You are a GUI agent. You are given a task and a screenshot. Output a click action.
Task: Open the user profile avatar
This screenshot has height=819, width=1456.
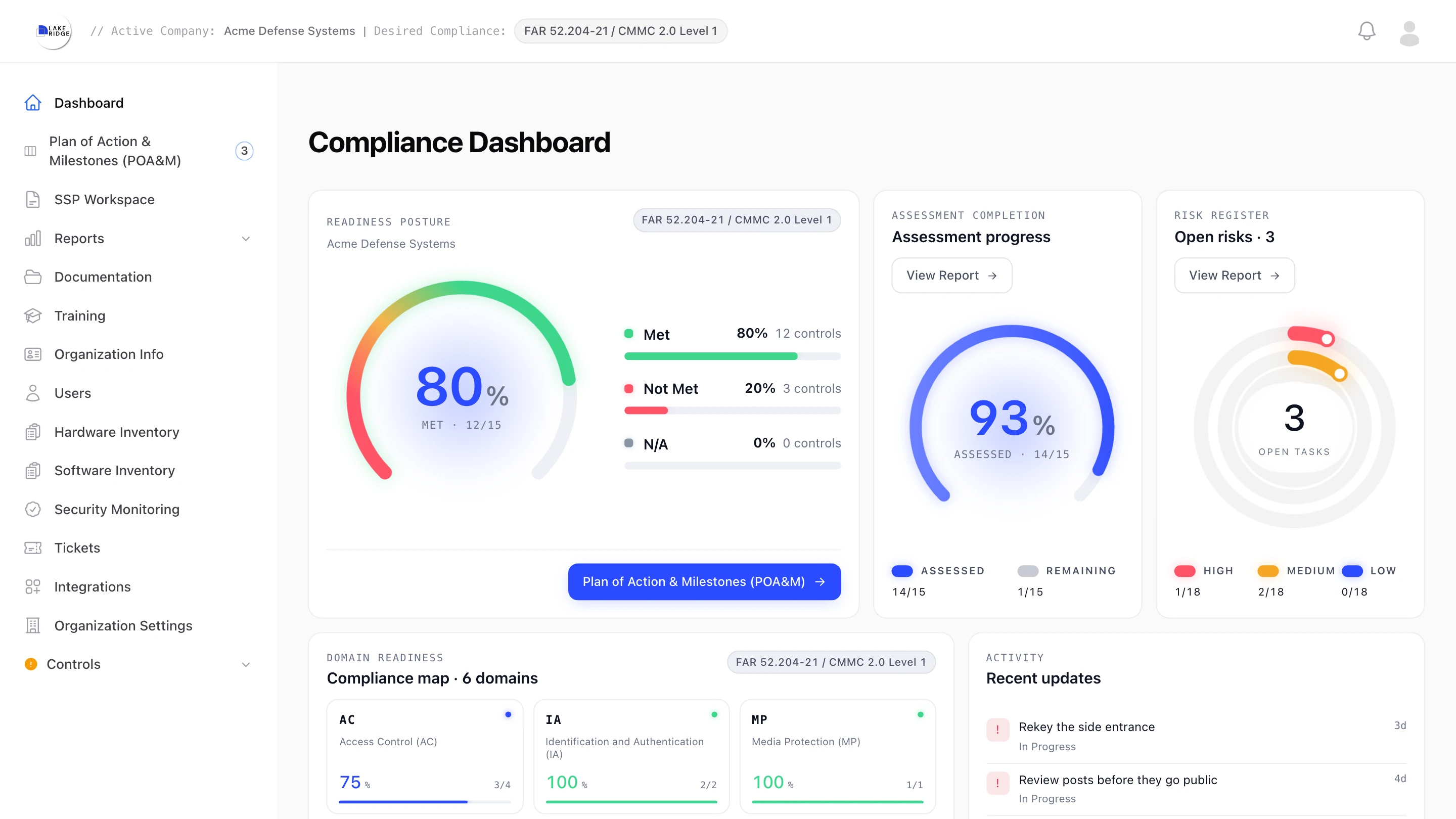1409,33
